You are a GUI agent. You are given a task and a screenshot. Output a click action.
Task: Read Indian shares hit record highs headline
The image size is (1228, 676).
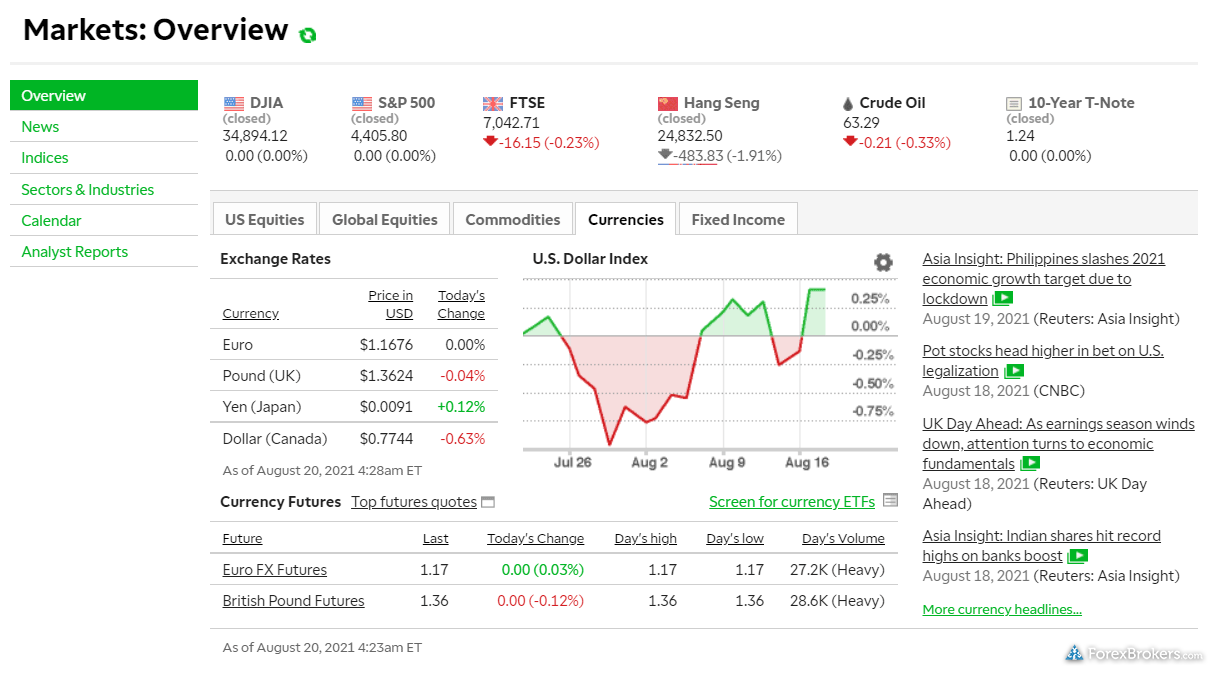1041,545
